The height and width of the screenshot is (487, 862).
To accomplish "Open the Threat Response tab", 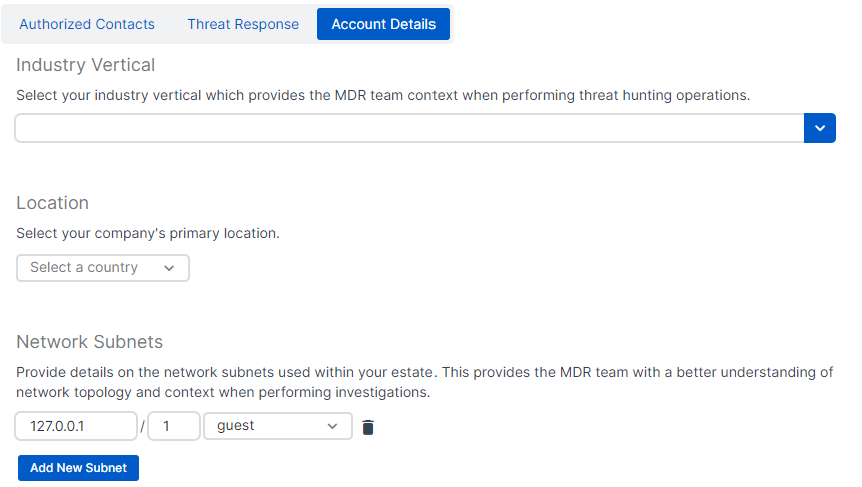I will 243,24.
